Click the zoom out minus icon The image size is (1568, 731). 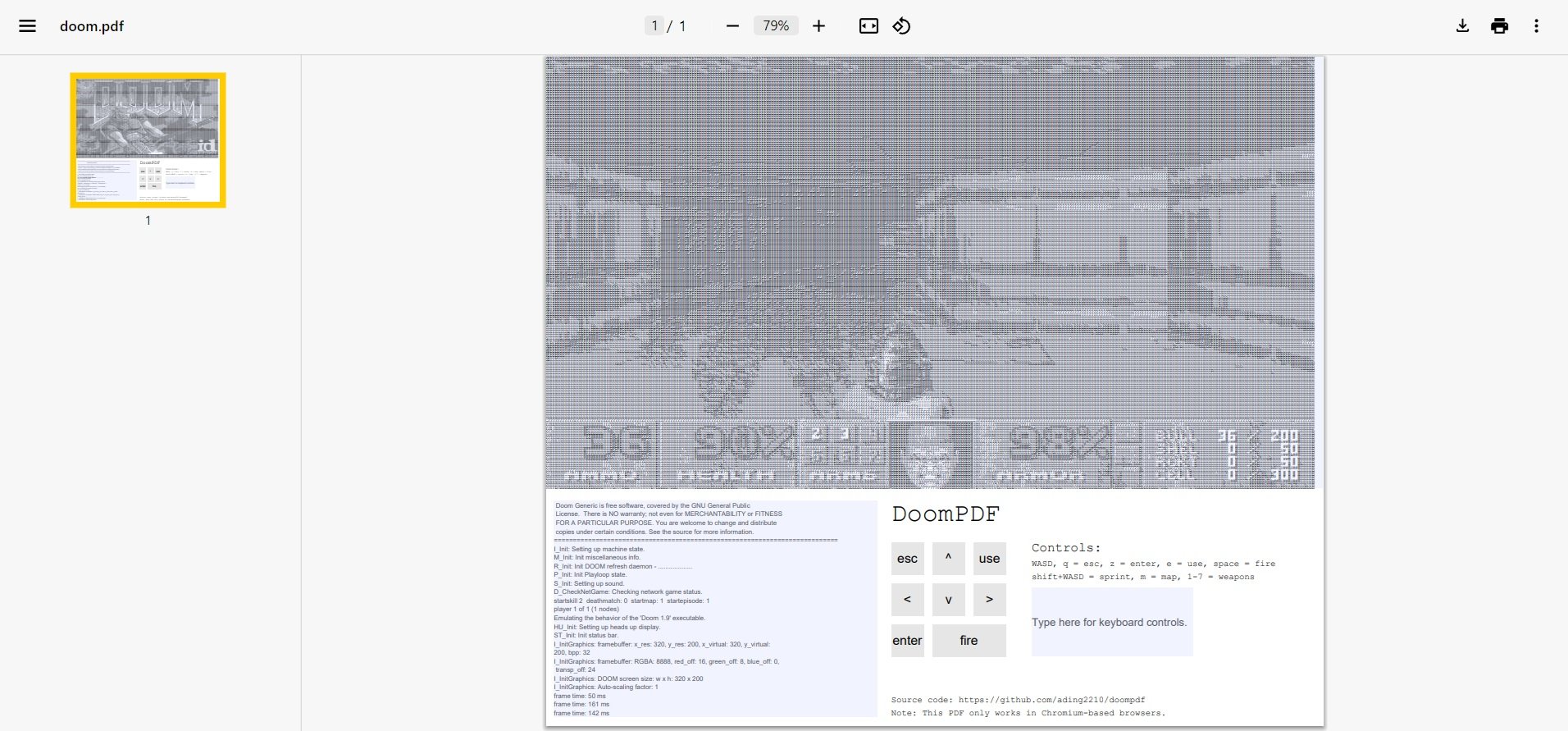[x=732, y=26]
